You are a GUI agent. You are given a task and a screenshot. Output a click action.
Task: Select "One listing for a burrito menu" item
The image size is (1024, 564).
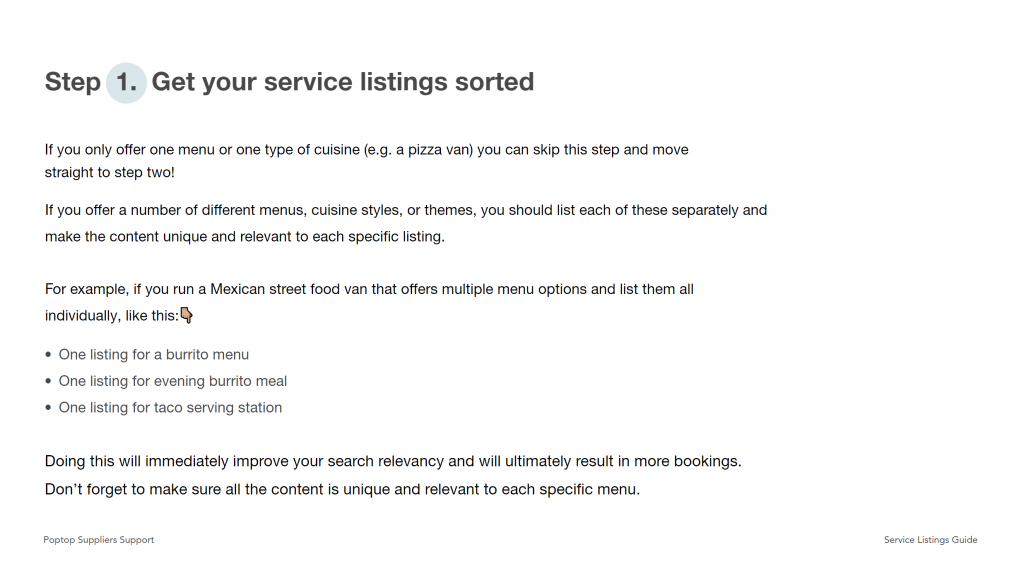(x=153, y=355)
